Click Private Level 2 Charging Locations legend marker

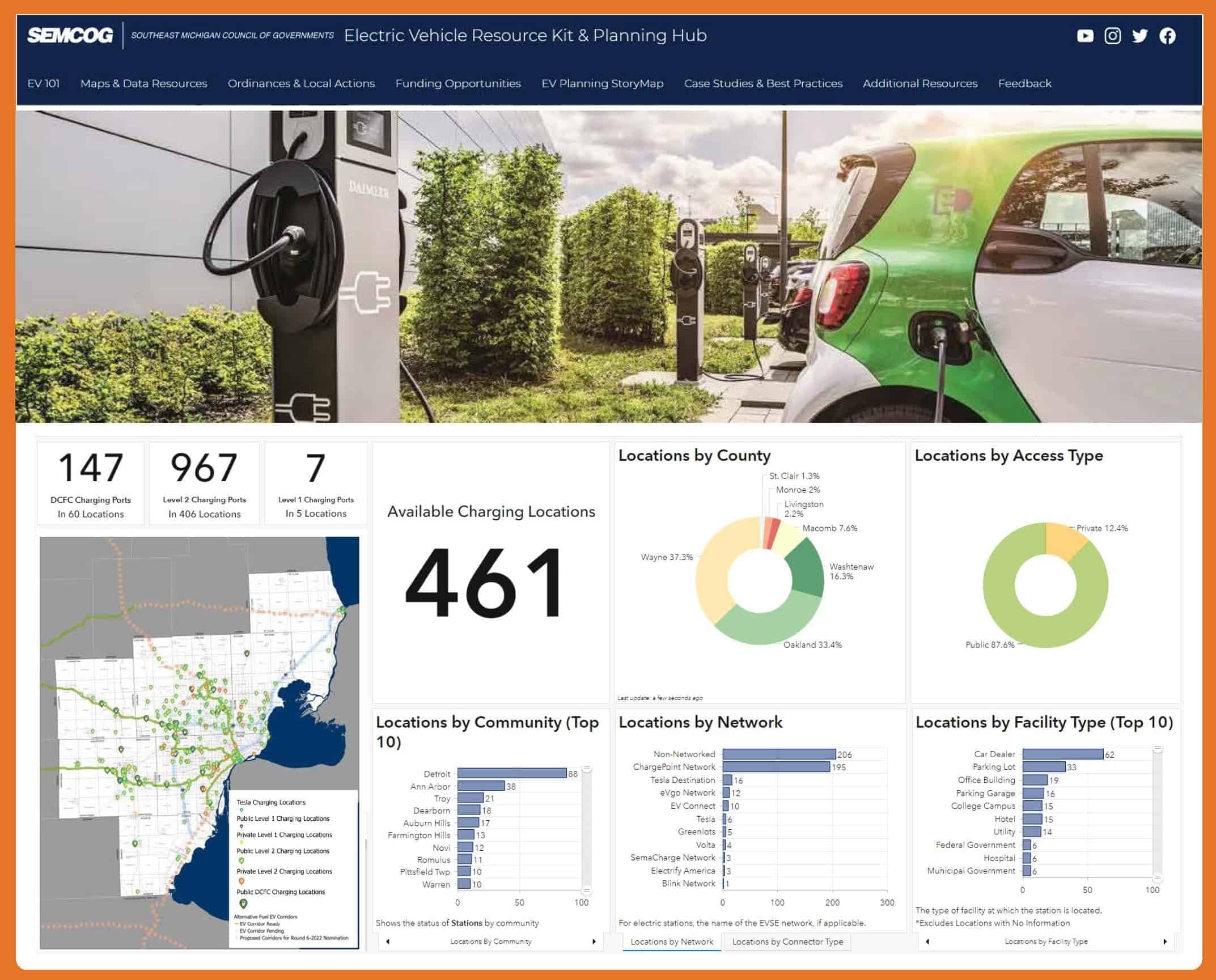pos(241,881)
